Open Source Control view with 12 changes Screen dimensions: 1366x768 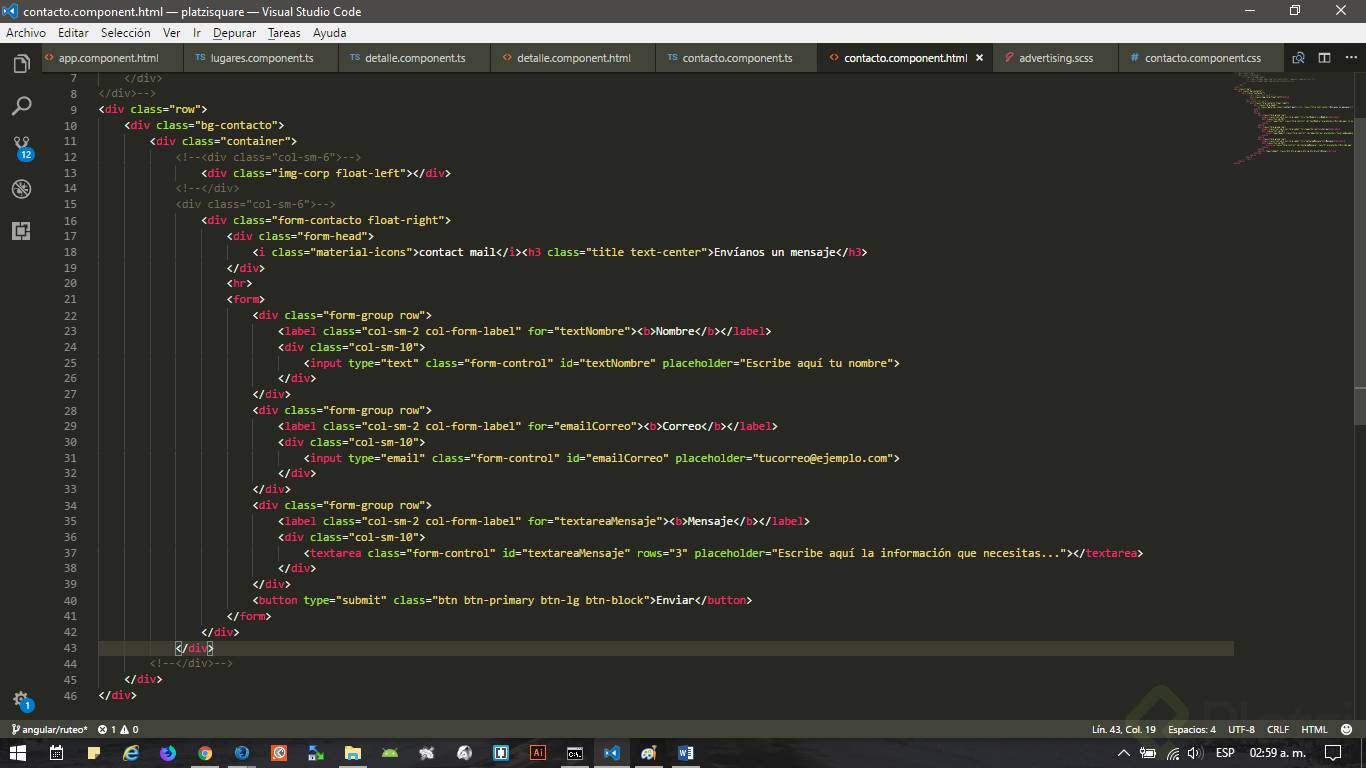(22, 149)
